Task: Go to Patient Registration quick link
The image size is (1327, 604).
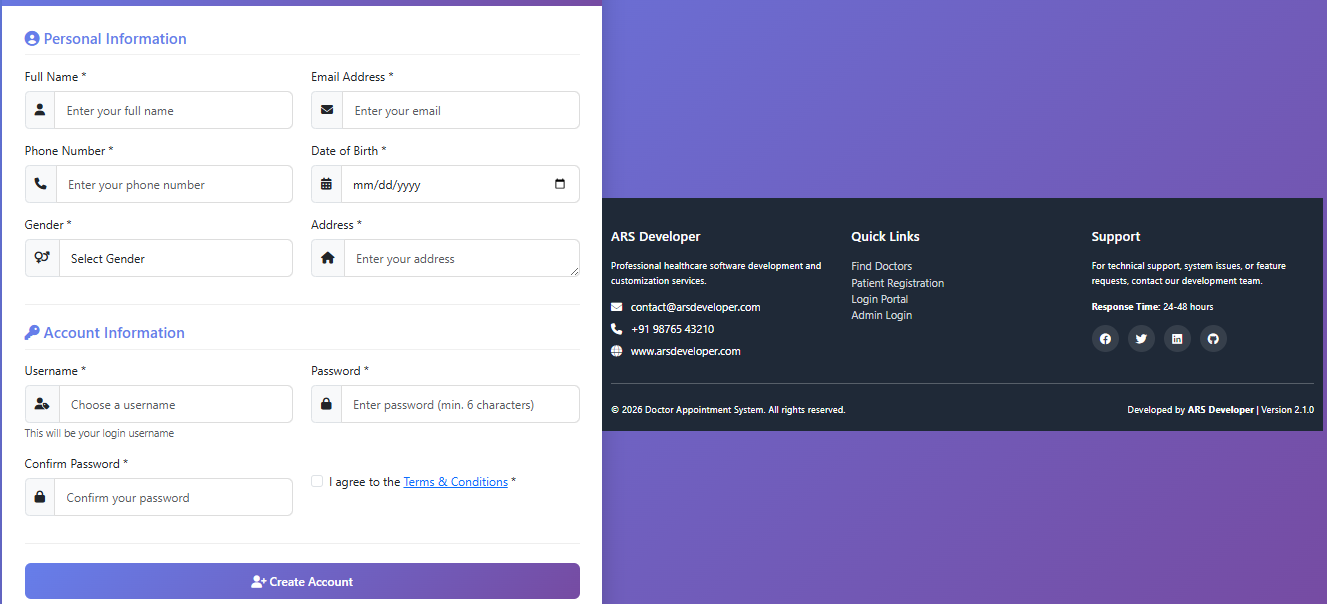Action: click(897, 283)
